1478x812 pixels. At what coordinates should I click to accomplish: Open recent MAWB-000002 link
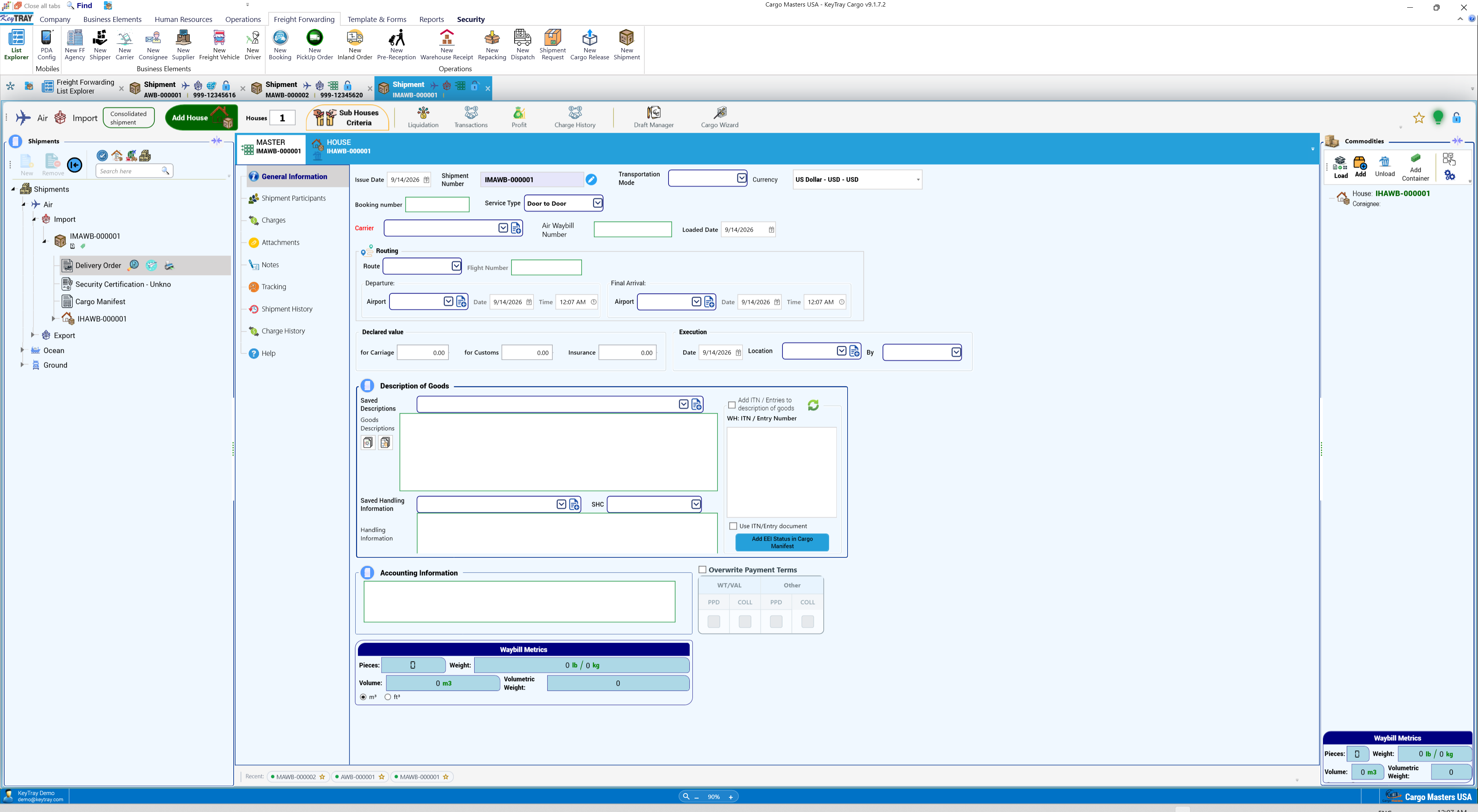(x=296, y=777)
